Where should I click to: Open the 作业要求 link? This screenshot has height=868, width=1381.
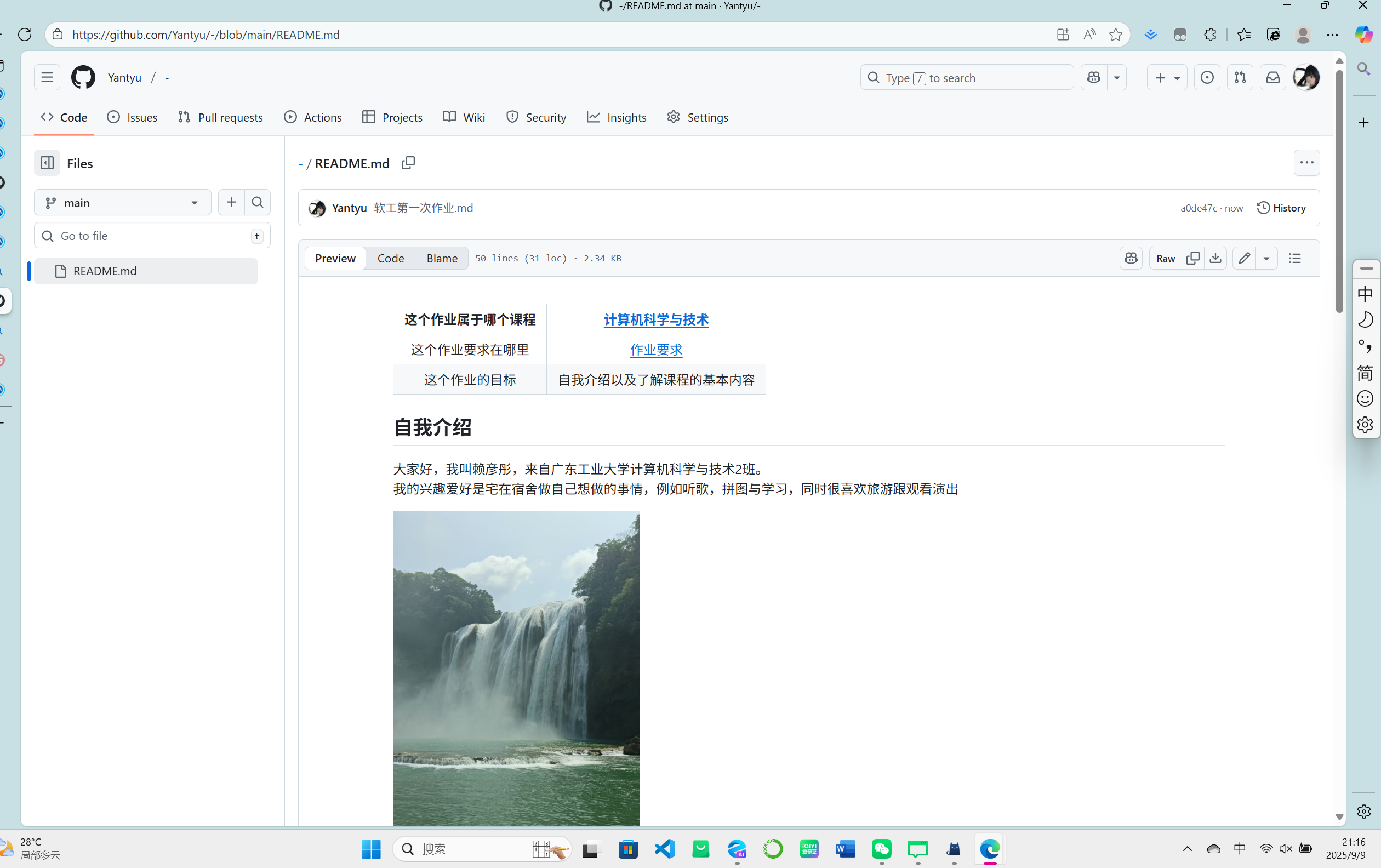click(x=655, y=350)
